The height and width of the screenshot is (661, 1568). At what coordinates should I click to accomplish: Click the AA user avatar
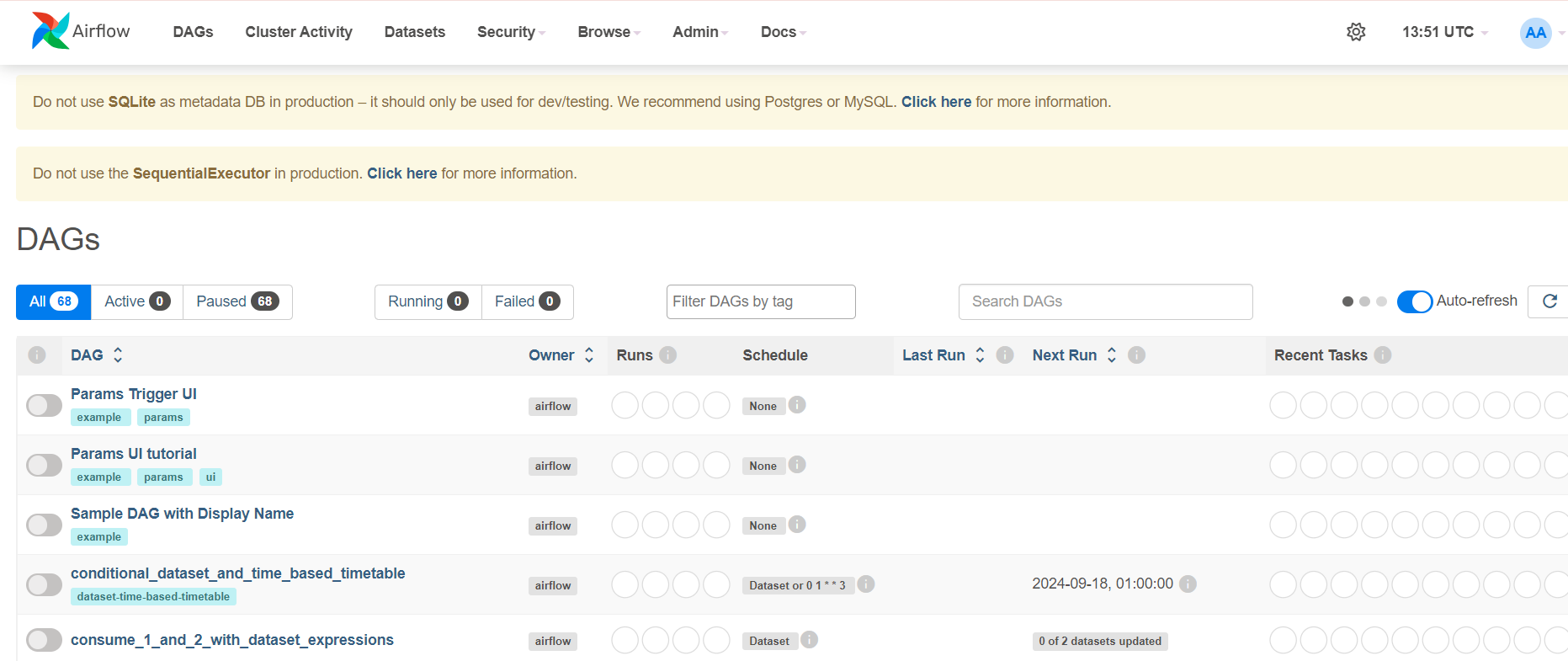[x=1535, y=33]
